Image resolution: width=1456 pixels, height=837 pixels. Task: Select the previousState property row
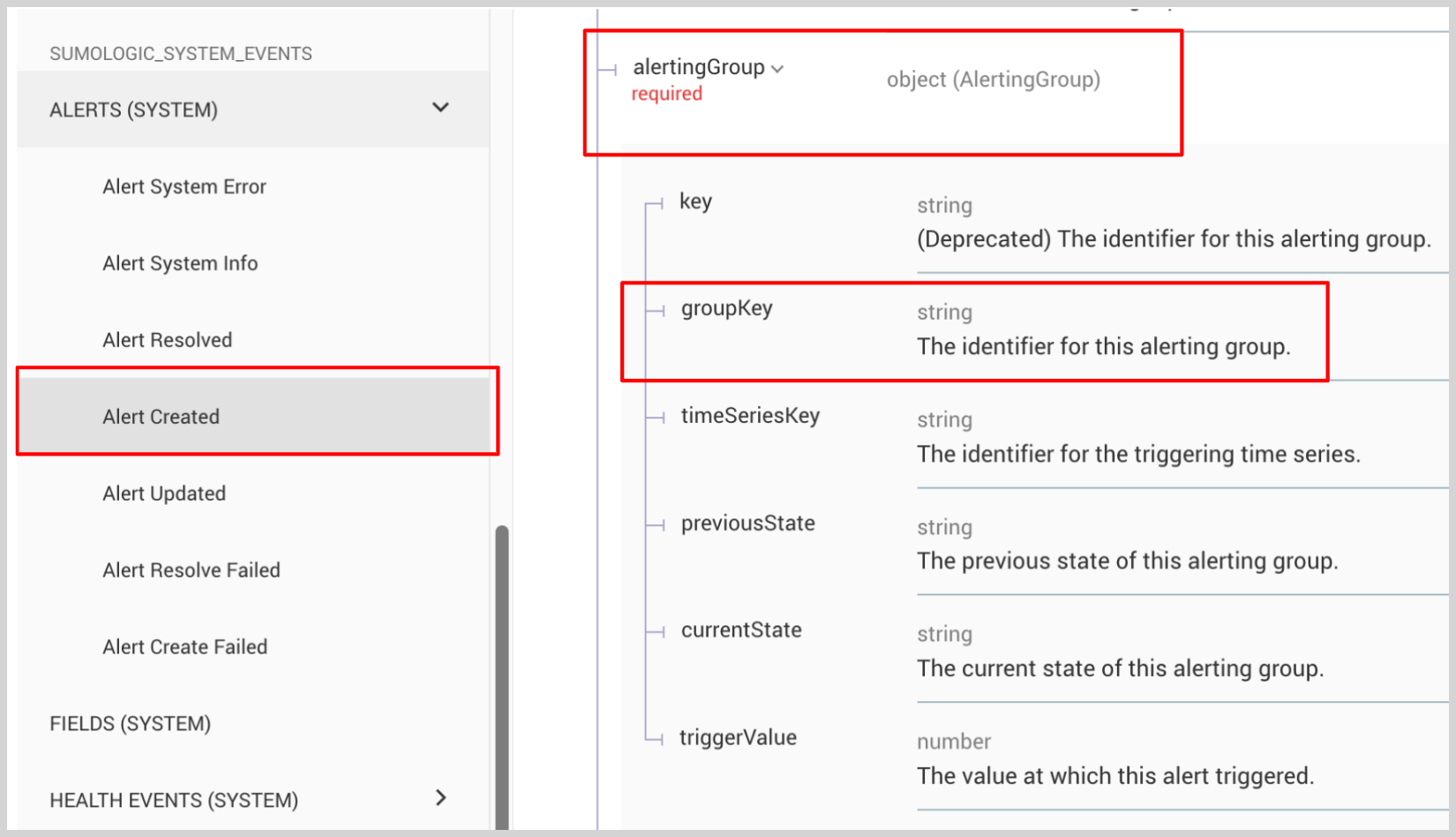747,524
